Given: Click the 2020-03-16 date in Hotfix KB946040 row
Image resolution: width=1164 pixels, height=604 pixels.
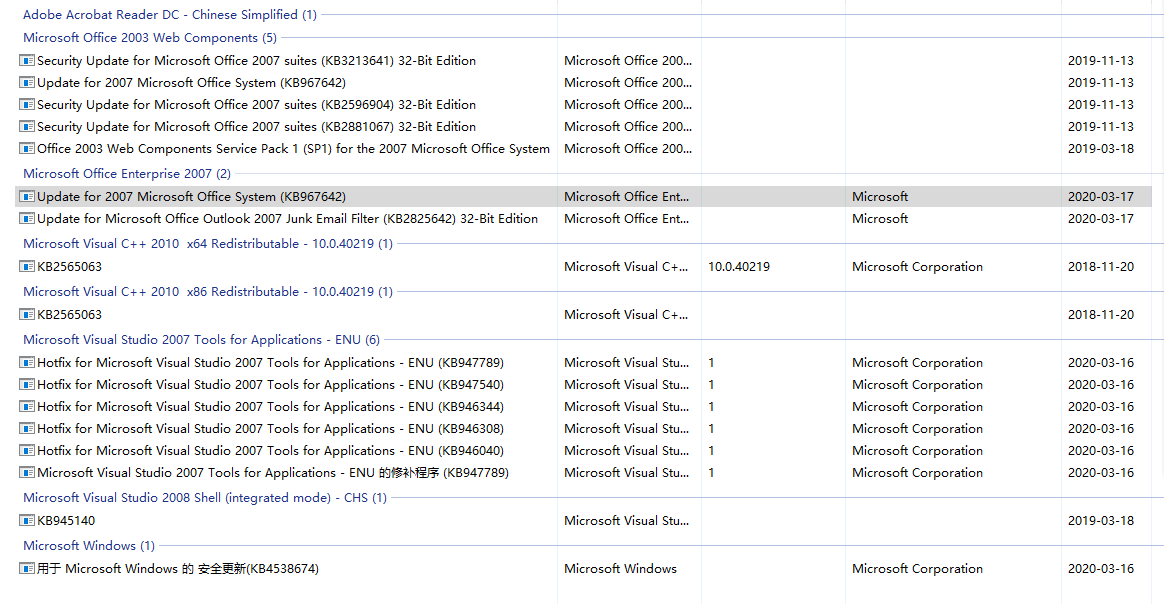Looking at the screenshot, I should tap(1101, 450).
